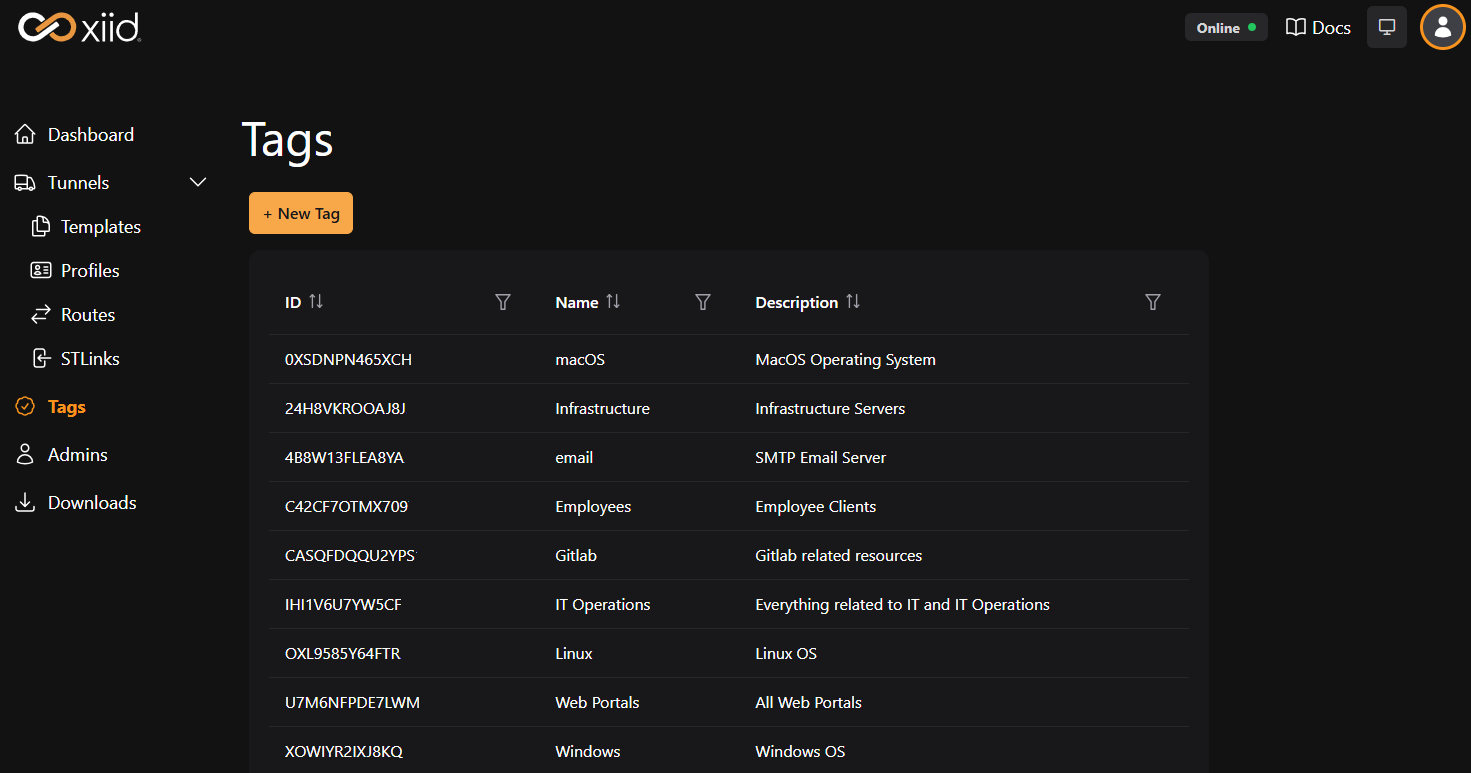The image size is (1471, 773).
Task: Click the Downloads arrow icon
Action: [x=25, y=503]
